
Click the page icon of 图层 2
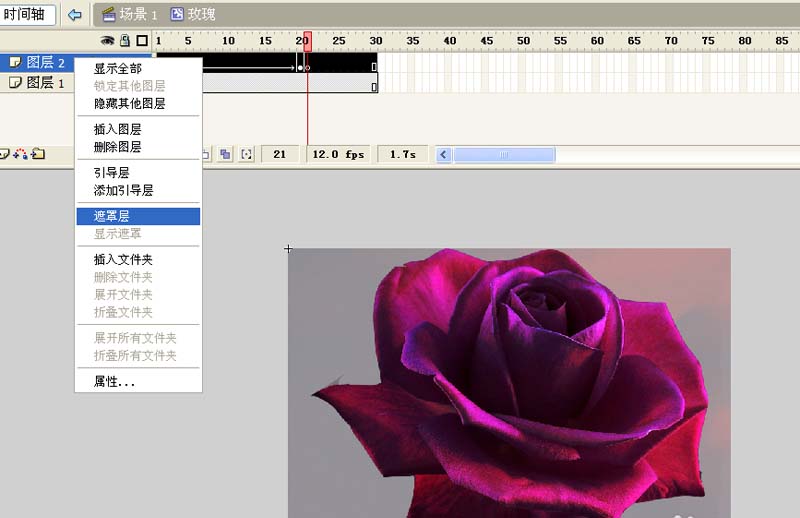pos(15,62)
